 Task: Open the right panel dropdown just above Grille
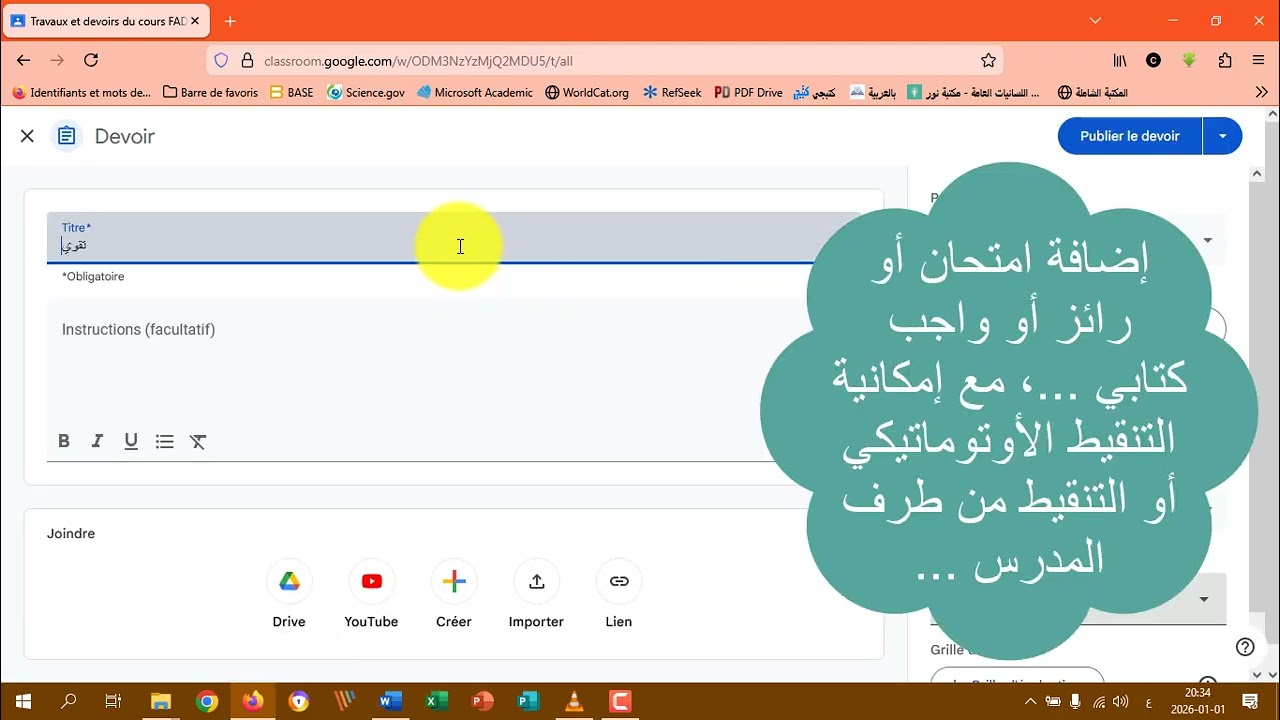[1204, 599]
